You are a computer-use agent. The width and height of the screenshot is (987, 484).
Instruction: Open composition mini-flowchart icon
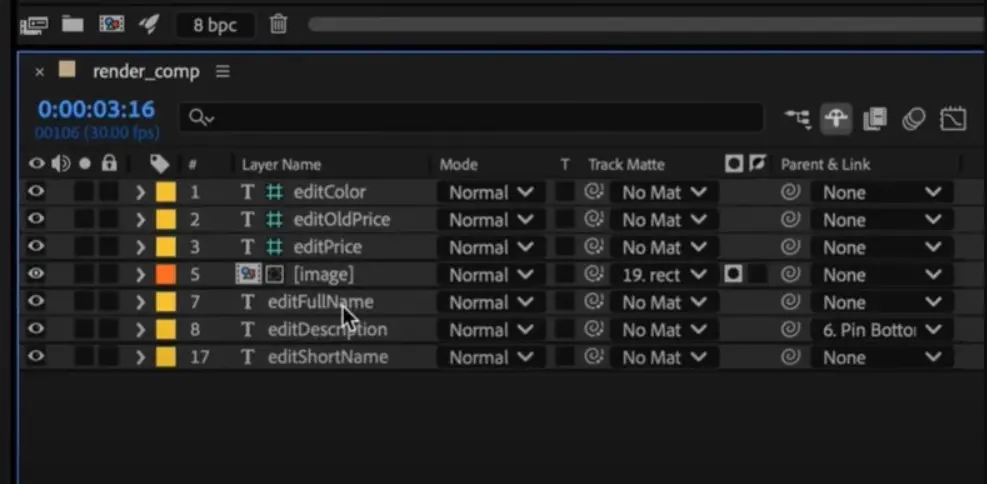click(x=798, y=119)
